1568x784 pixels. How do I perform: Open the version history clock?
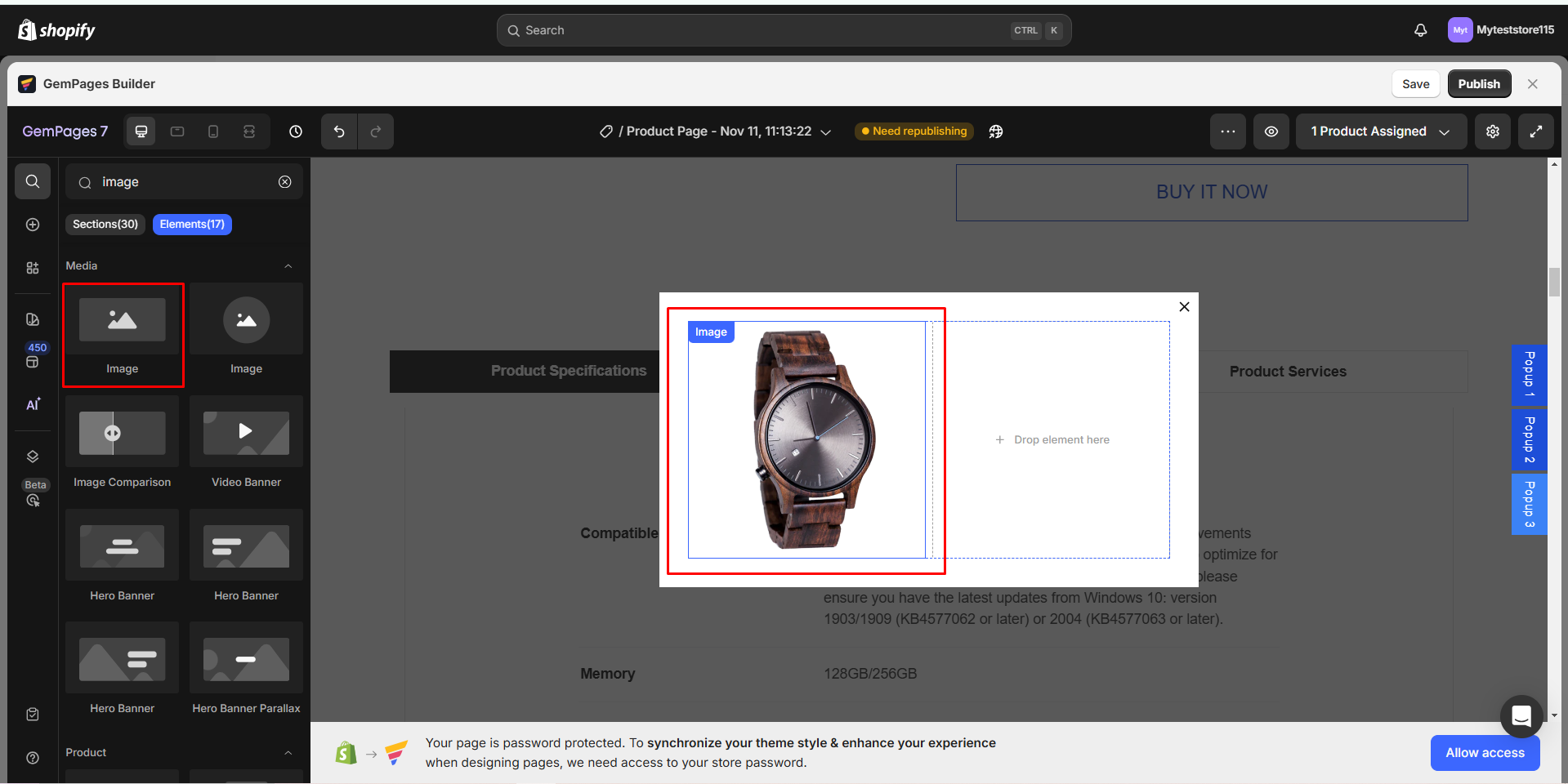pos(296,131)
